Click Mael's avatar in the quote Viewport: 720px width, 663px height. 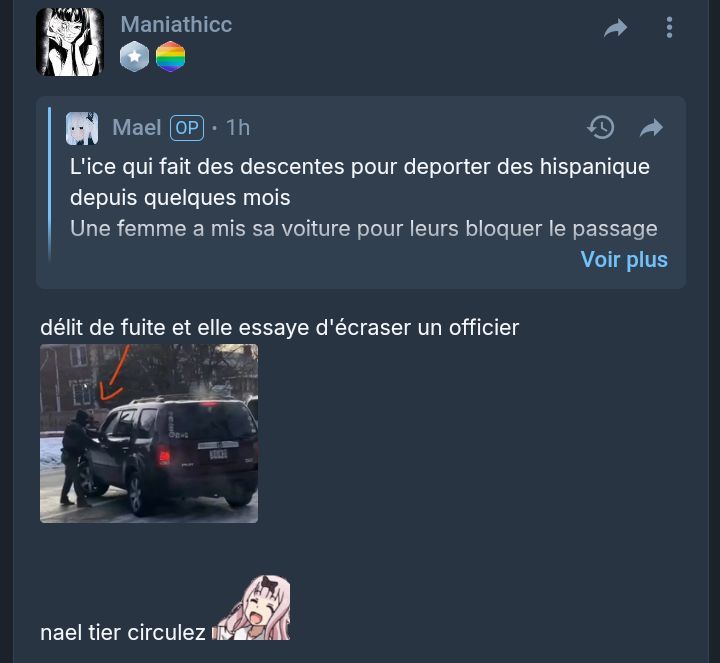pos(82,128)
